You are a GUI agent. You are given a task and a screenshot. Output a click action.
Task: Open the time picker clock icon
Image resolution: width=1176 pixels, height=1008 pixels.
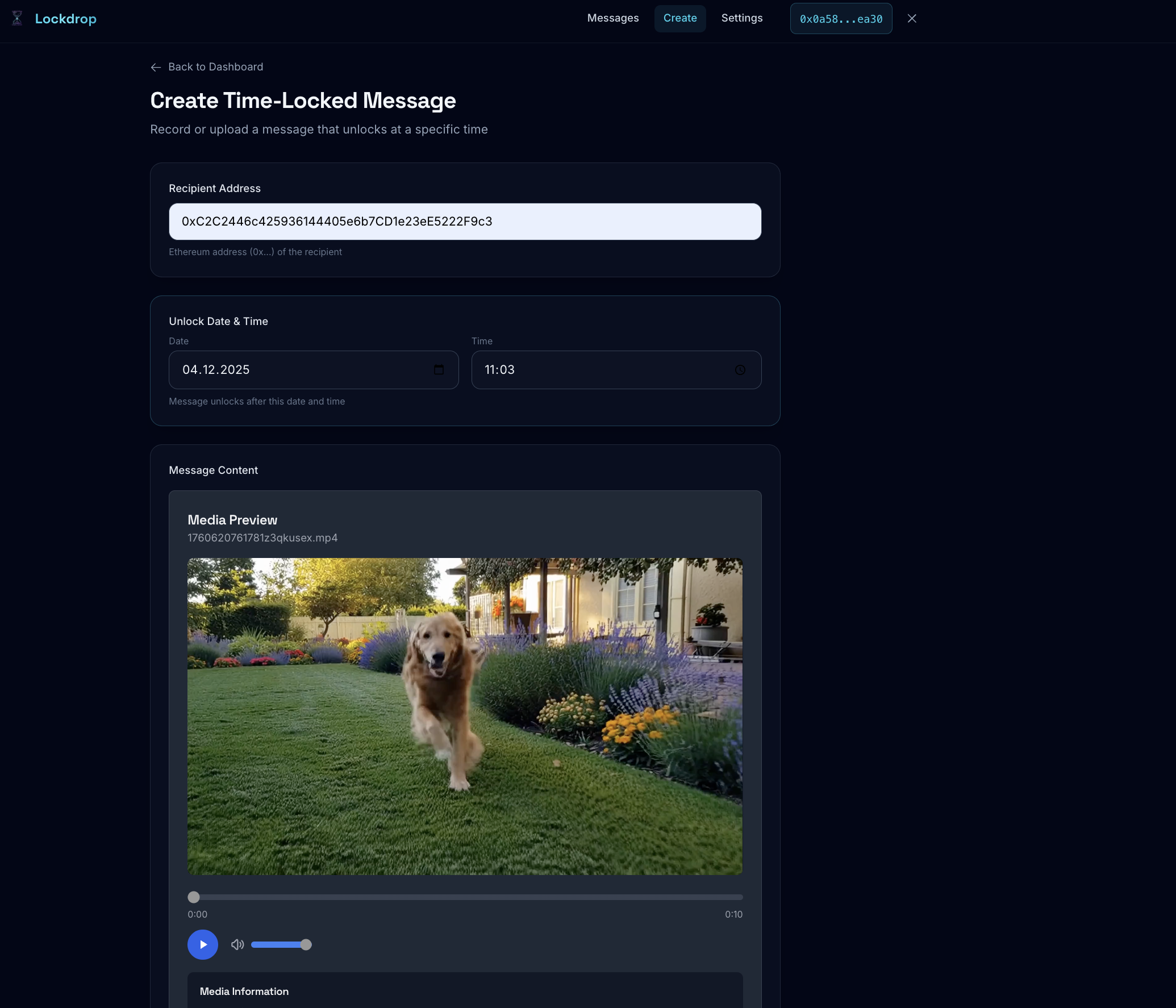click(740, 370)
